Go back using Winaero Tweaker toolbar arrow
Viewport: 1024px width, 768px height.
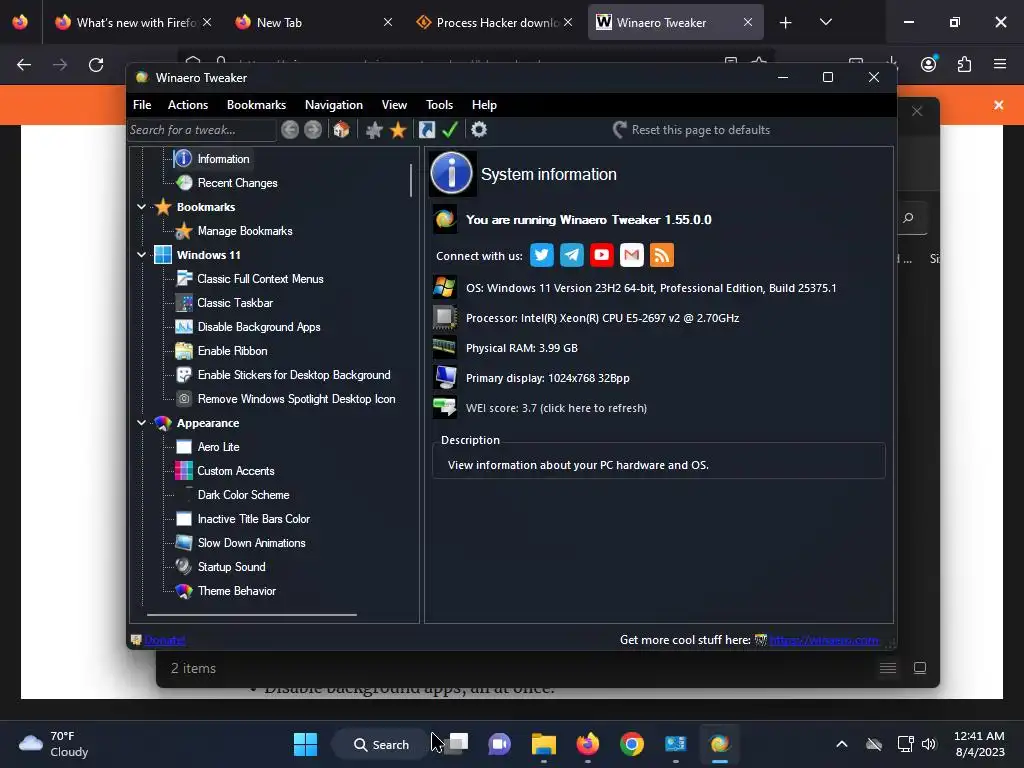point(290,130)
